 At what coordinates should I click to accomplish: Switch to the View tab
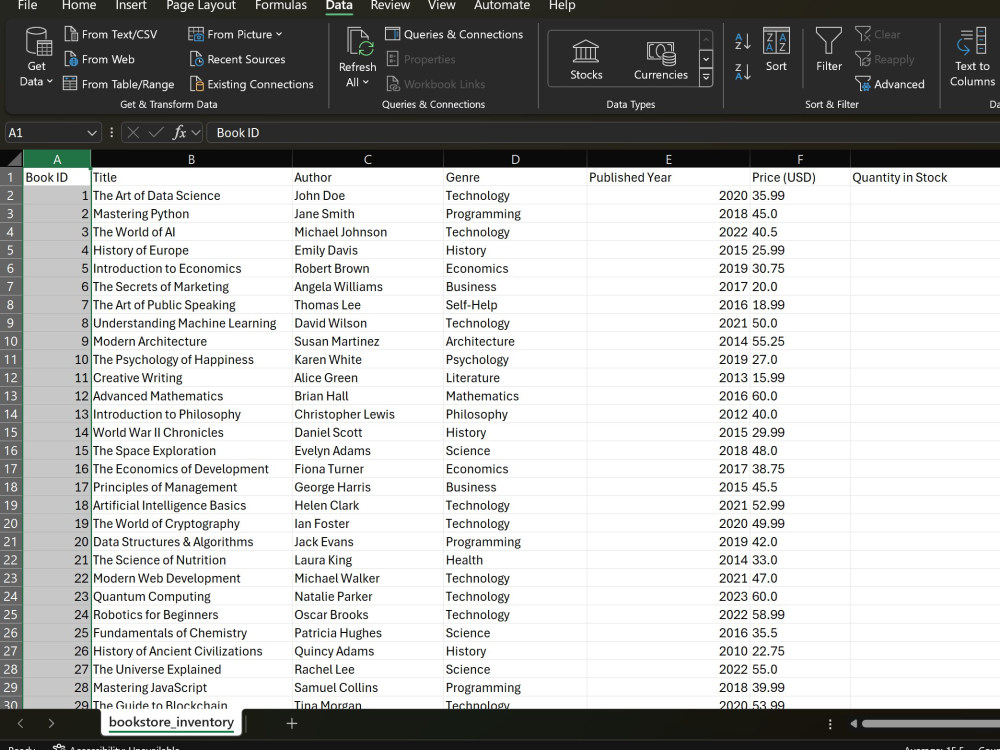[x=441, y=5]
